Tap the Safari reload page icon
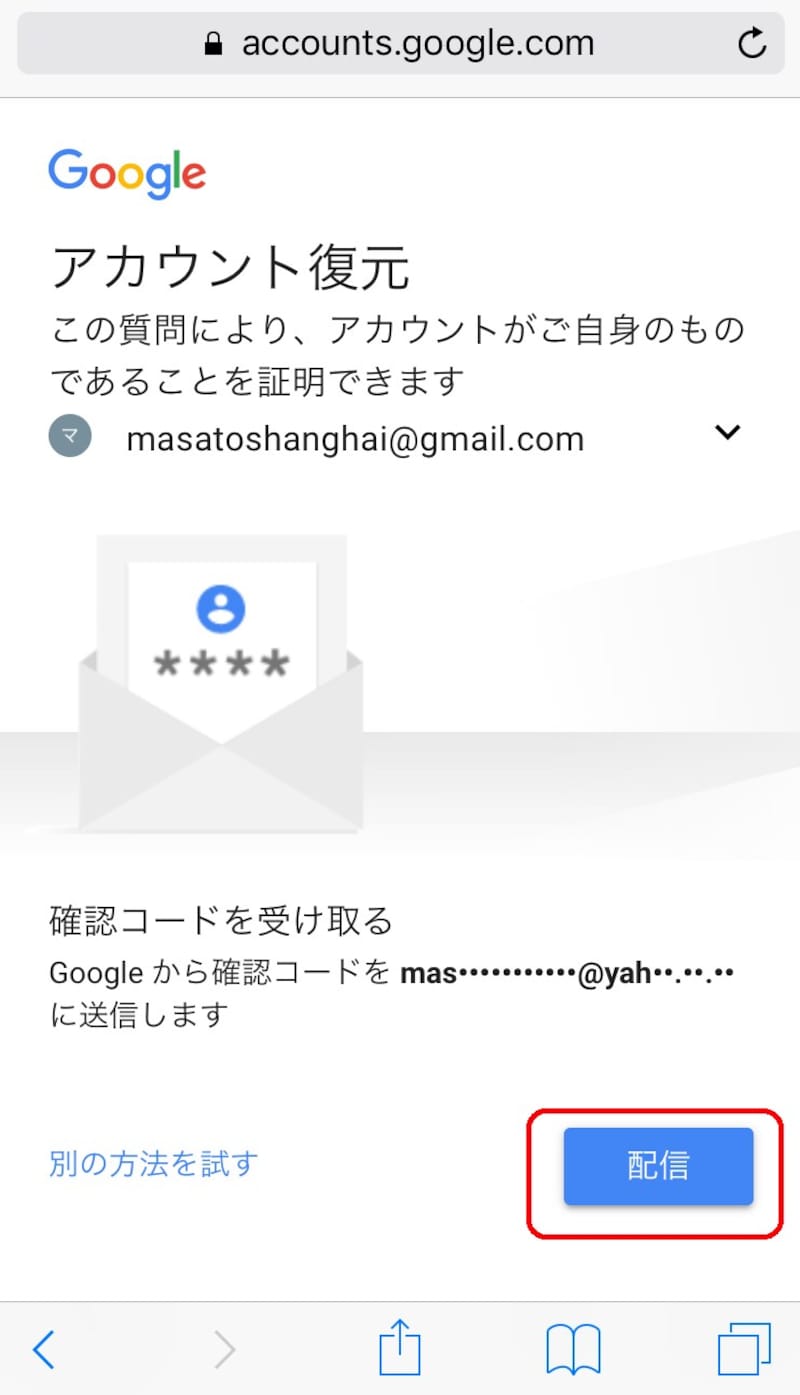 click(x=750, y=43)
